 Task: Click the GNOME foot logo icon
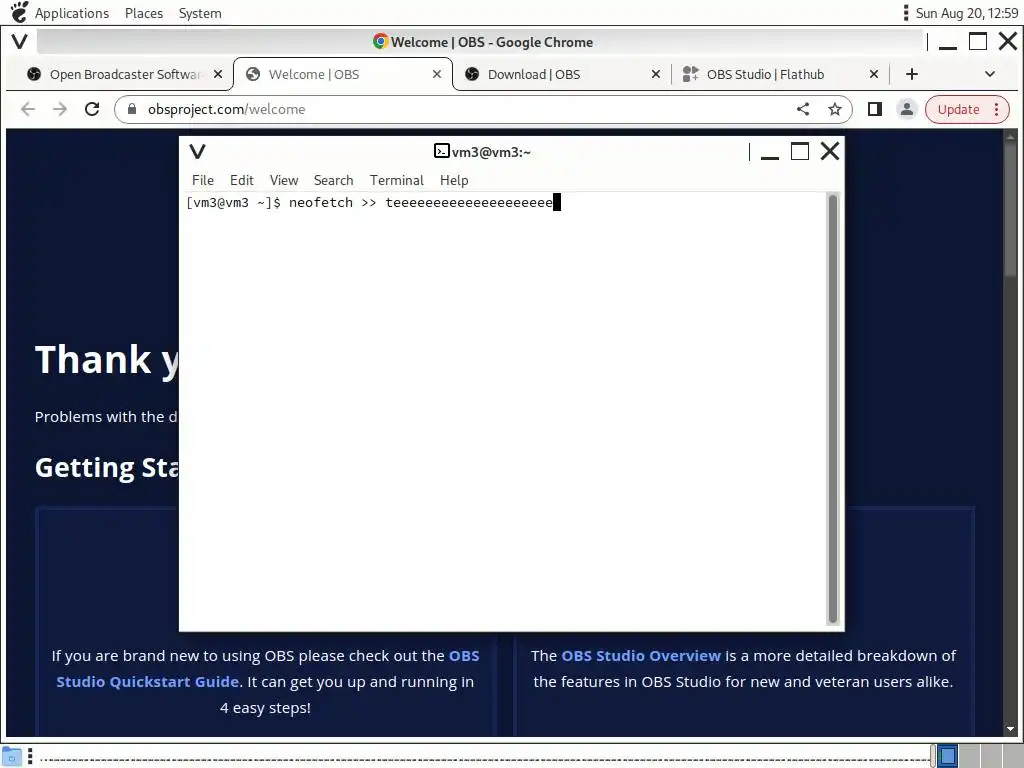20,12
